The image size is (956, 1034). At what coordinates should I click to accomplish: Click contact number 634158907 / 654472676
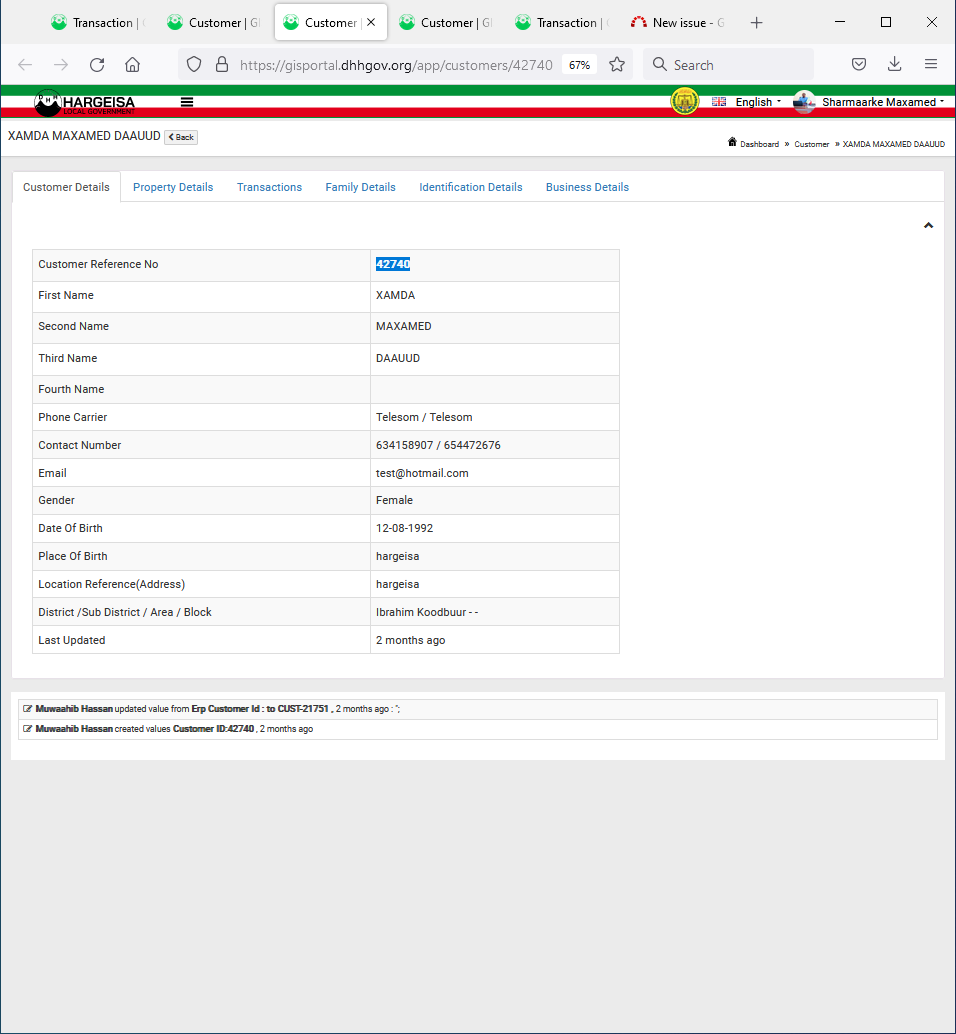pos(438,445)
